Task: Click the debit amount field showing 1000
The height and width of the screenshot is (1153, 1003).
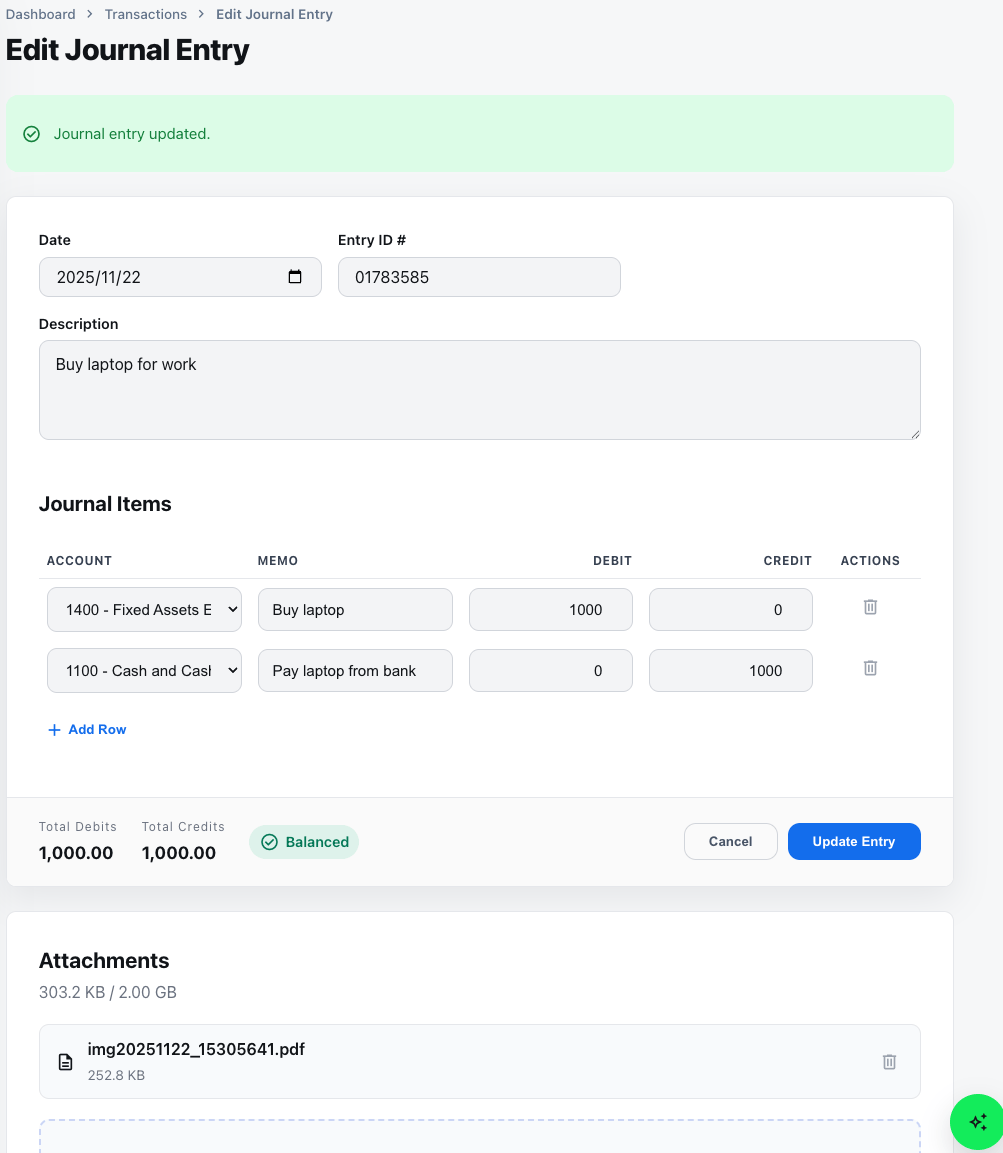Action: click(550, 610)
